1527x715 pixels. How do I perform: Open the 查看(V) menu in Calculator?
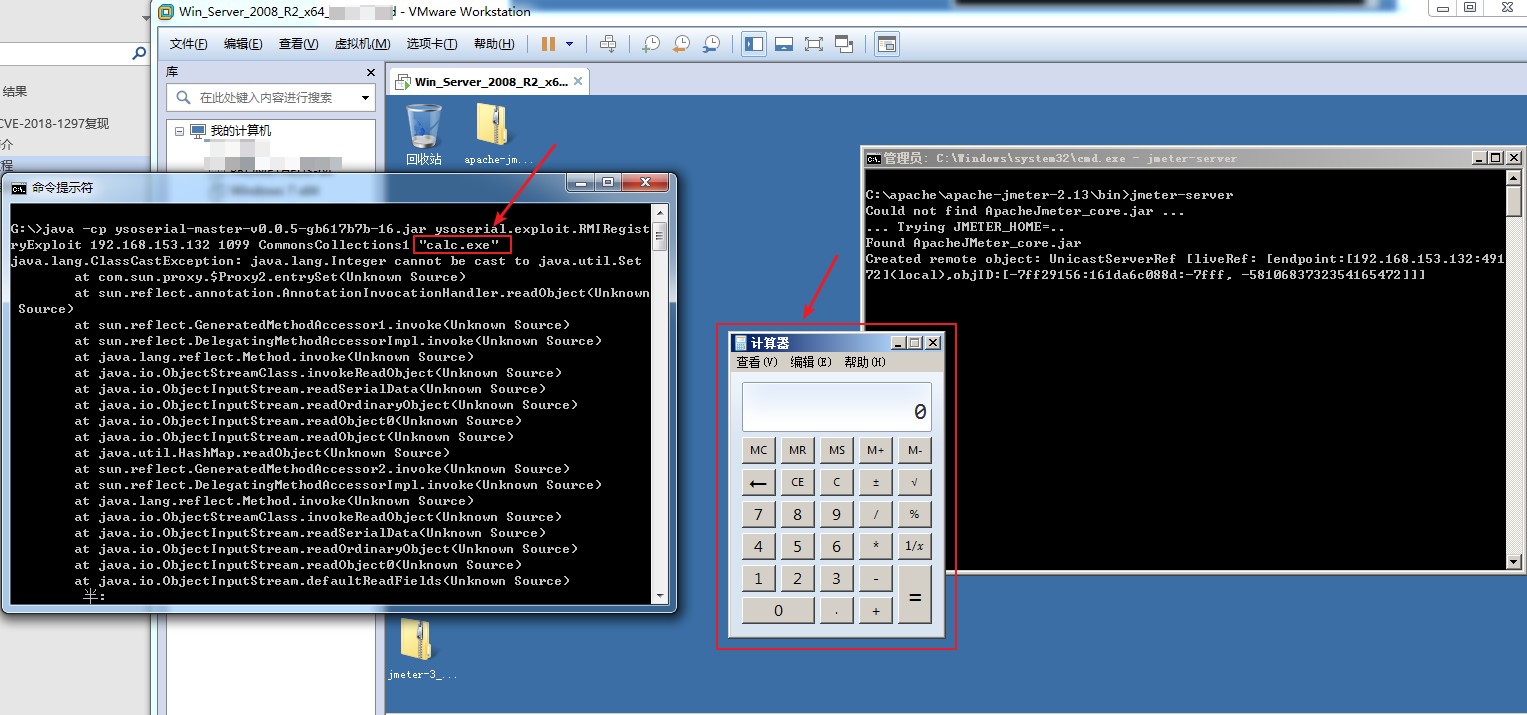(756, 362)
